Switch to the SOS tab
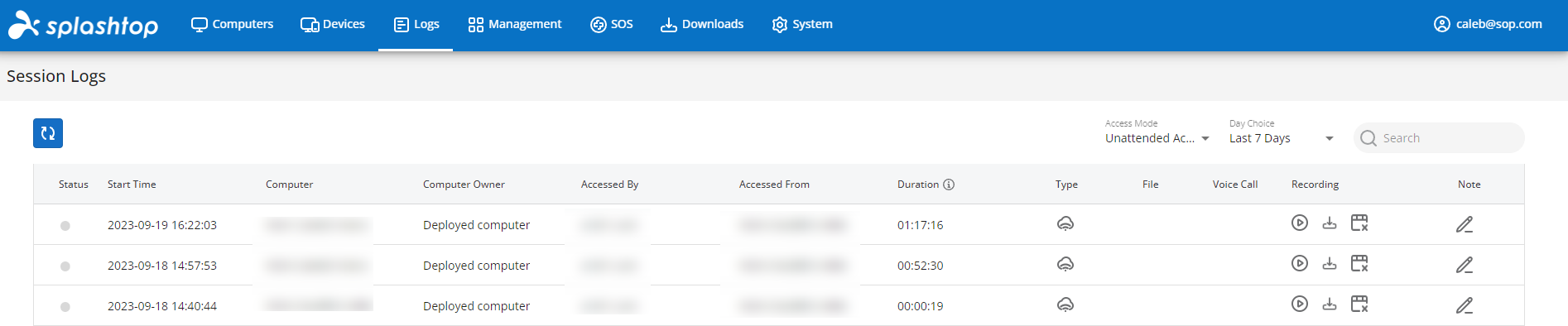This screenshot has height=326, width=1568. tap(612, 24)
